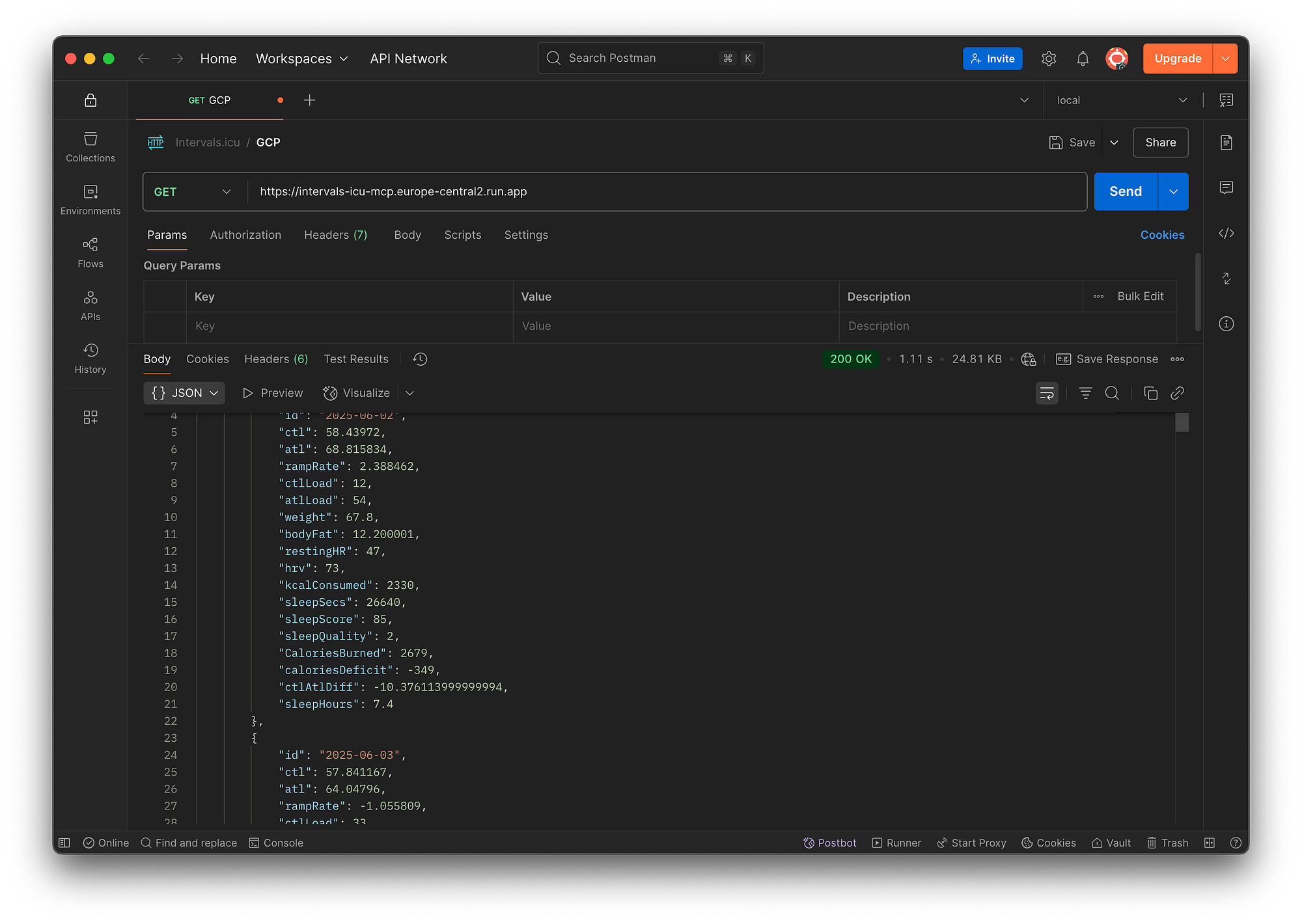Screen dimensions: 1302x924
Task: Toggle line wrapping in the response viewer
Action: (x=1046, y=393)
